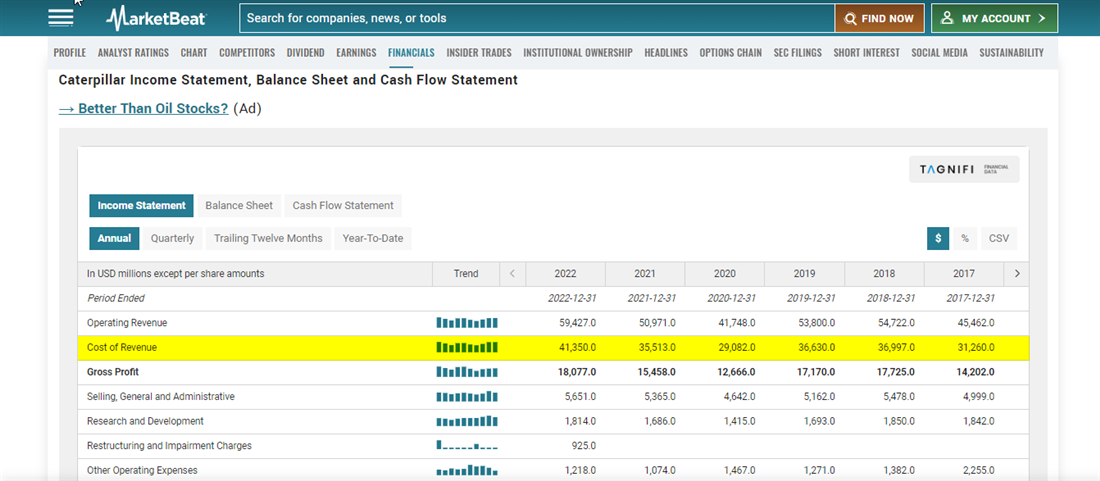Click the Gross Profit trend sparkline
The height and width of the screenshot is (481, 1100).
click(466, 372)
